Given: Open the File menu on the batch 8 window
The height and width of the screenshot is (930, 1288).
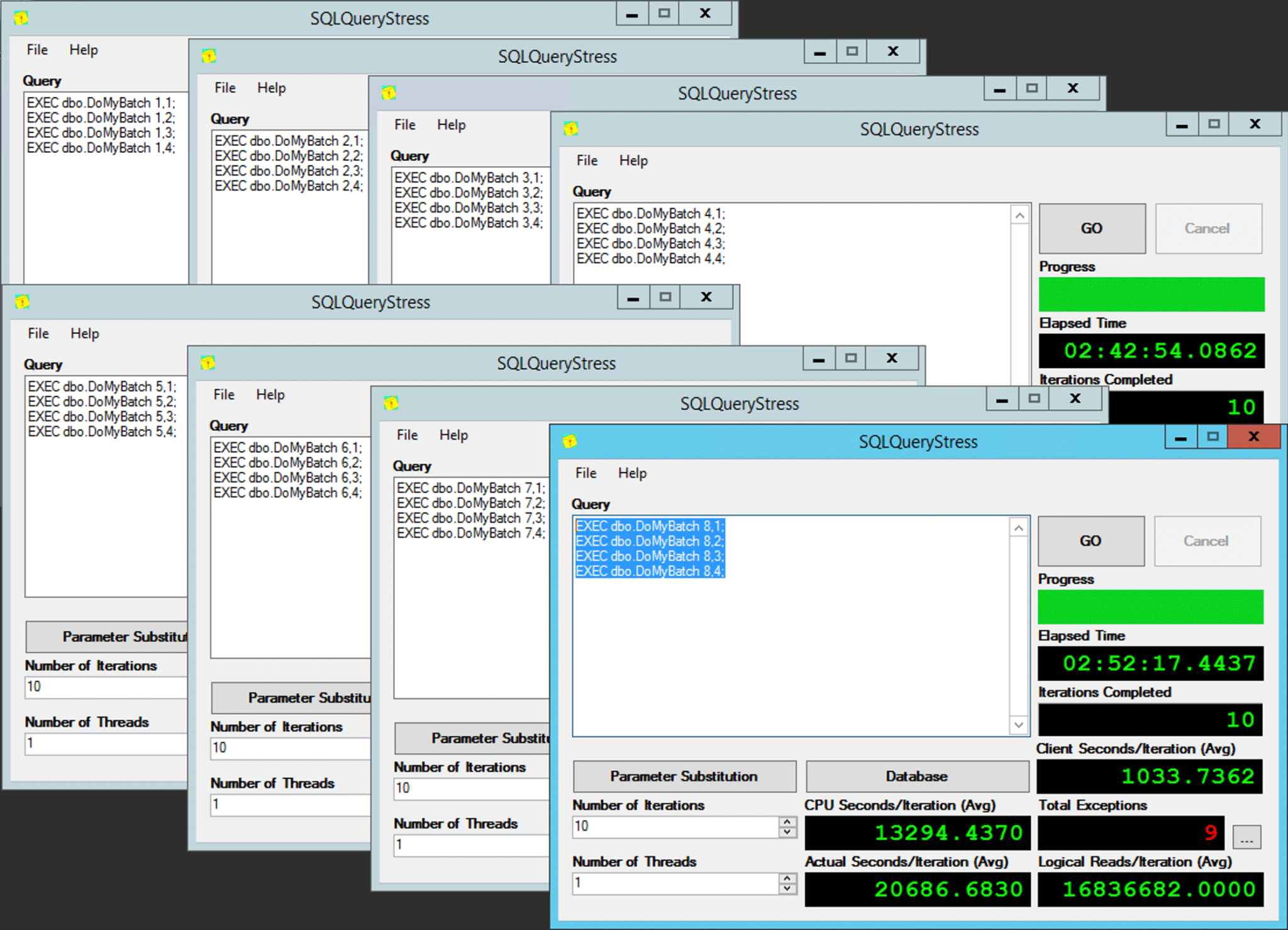Looking at the screenshot, I should (585, 473).
